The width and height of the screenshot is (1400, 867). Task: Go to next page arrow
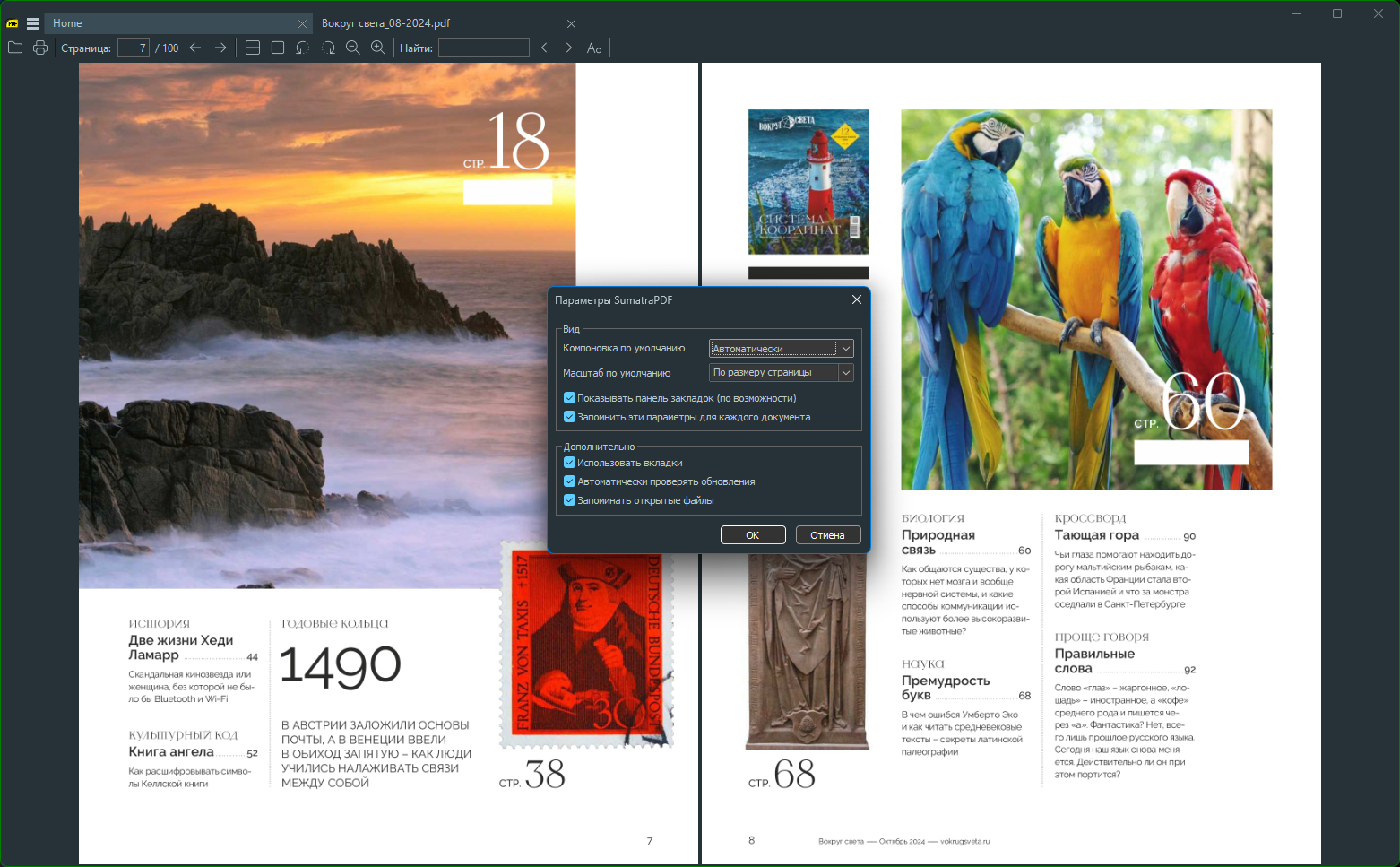(220, 48)
